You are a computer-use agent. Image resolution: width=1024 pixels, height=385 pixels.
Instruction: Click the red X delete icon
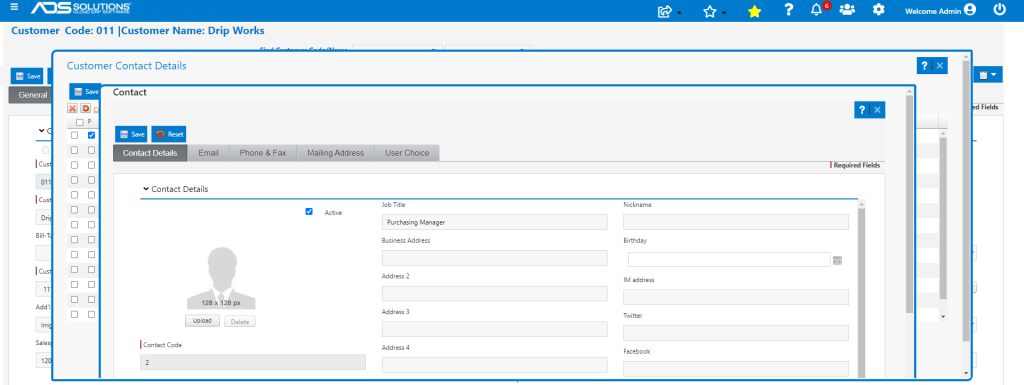point(72,108)
